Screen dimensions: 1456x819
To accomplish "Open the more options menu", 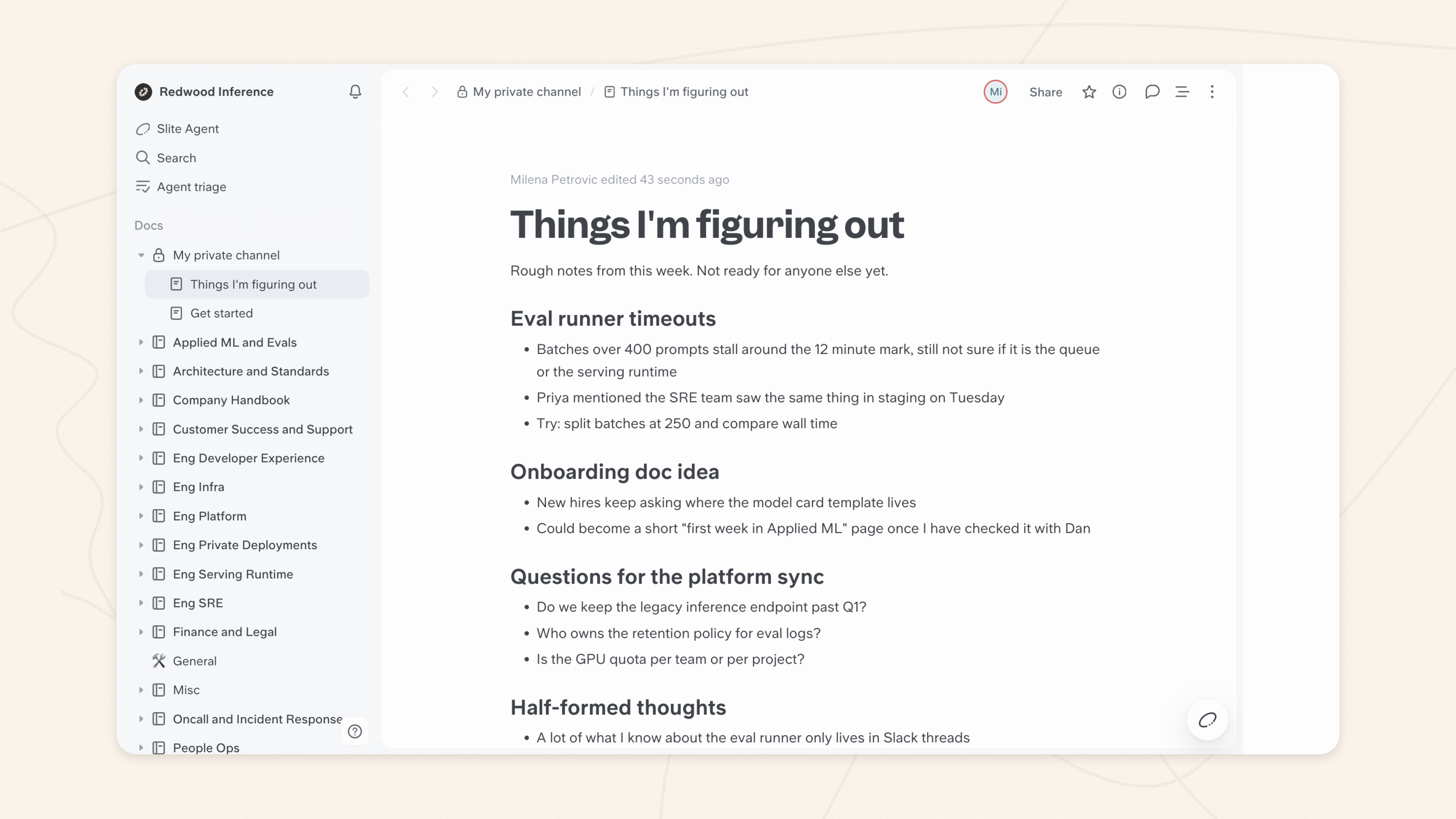I will point(1212,92).
